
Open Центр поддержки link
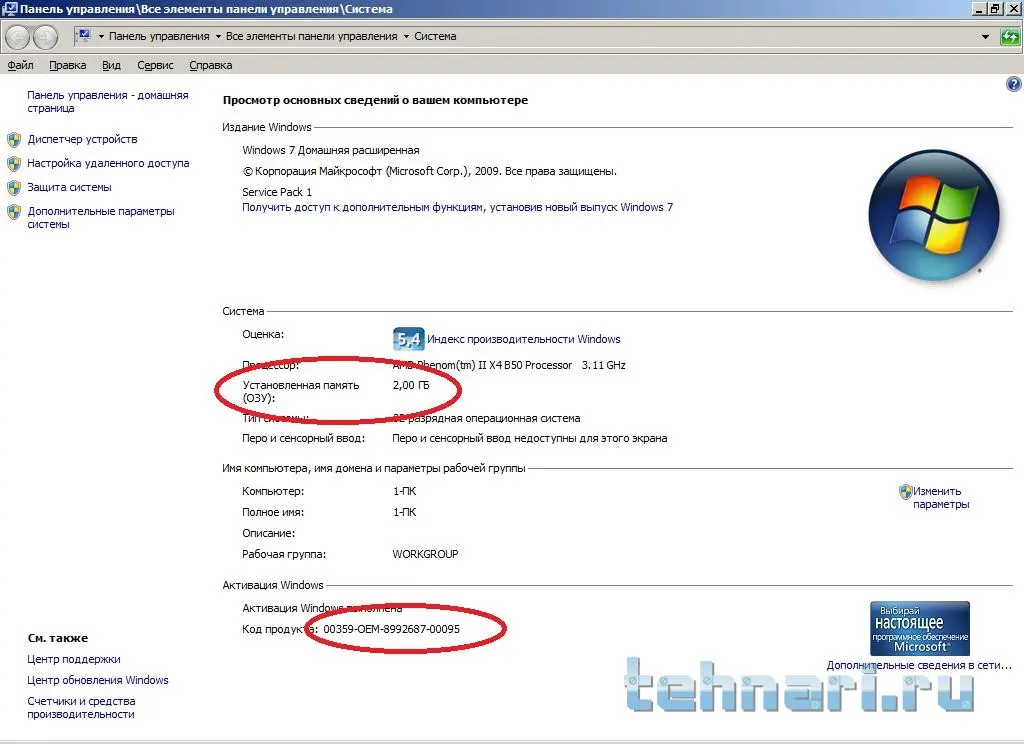(74, 659)
